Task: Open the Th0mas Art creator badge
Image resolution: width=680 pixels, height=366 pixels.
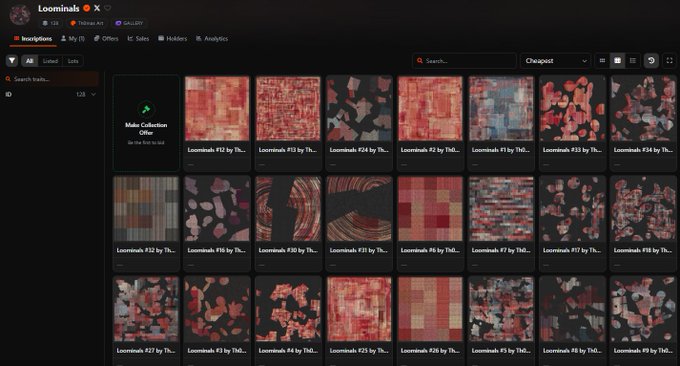Action: click(87, 23)
